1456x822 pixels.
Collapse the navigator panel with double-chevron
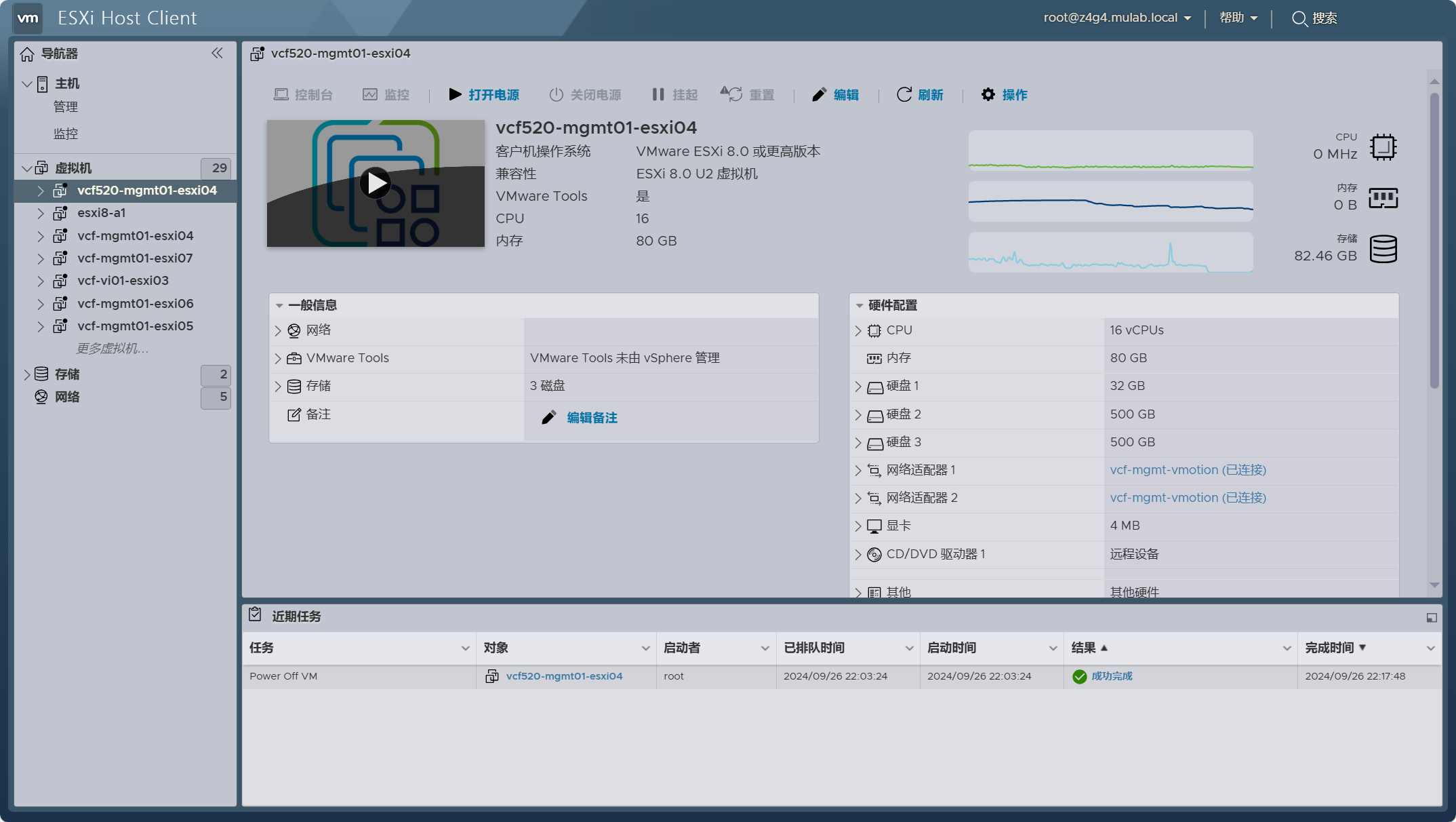pos(217,53)
